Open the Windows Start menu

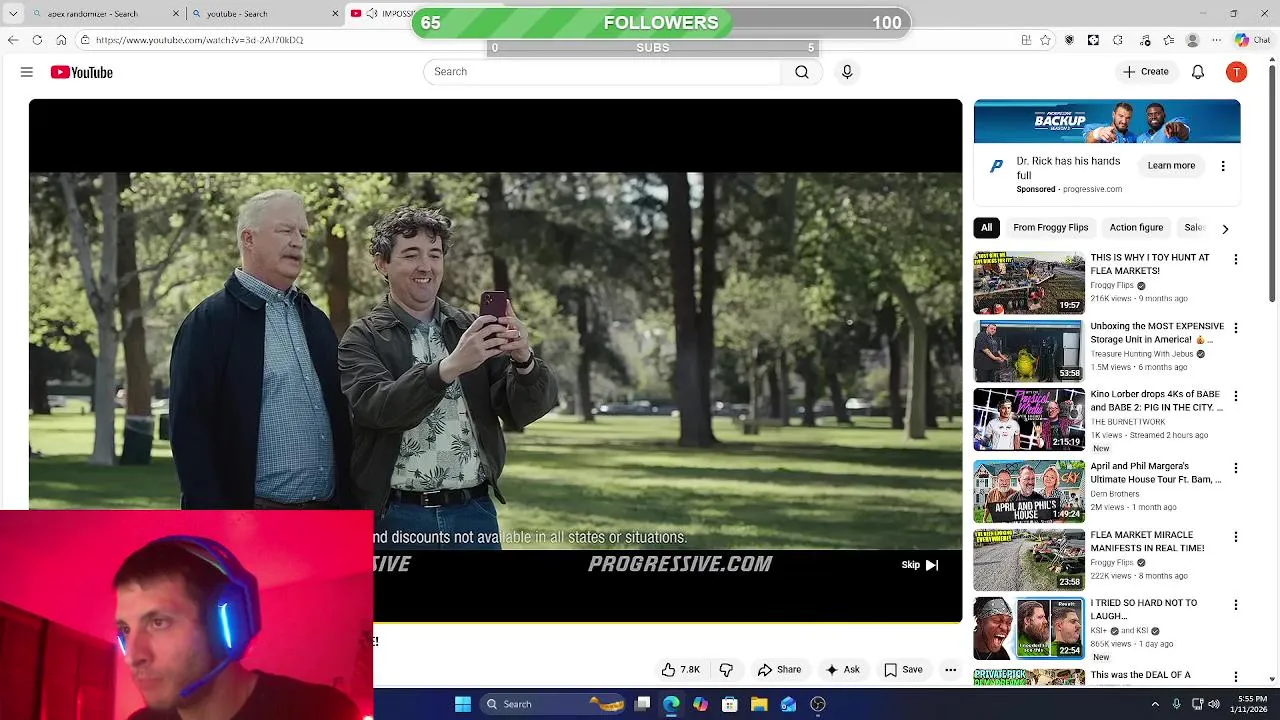tap(463, 704)
